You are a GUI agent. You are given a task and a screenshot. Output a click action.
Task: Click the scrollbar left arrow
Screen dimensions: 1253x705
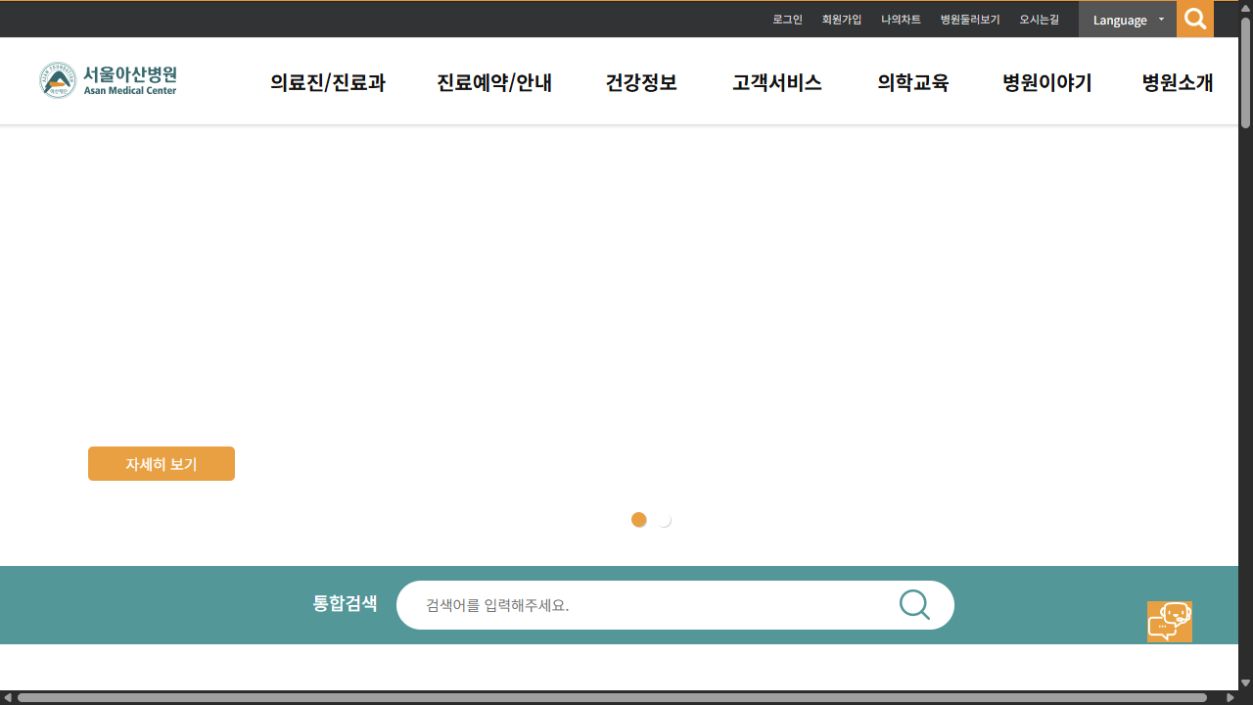(8, 697)
